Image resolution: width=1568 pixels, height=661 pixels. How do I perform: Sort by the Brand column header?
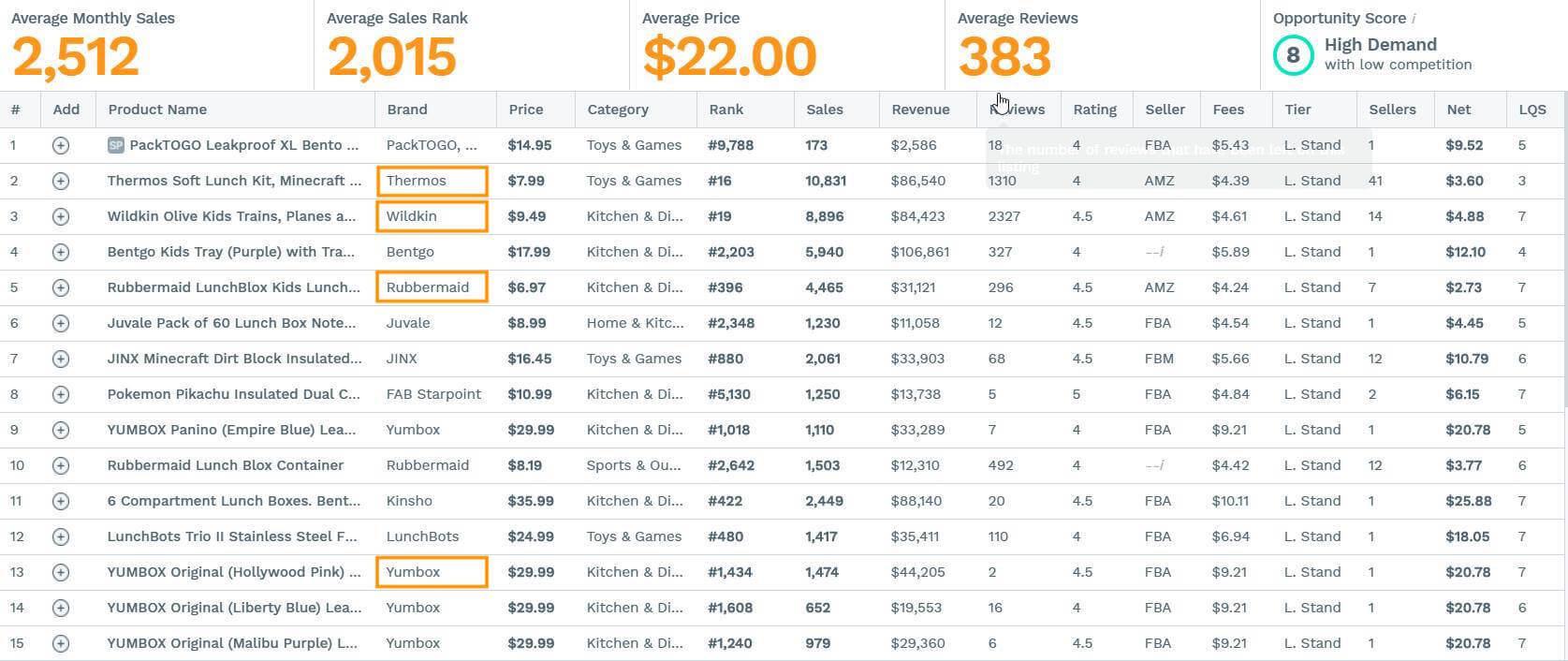tap(407, 110)
